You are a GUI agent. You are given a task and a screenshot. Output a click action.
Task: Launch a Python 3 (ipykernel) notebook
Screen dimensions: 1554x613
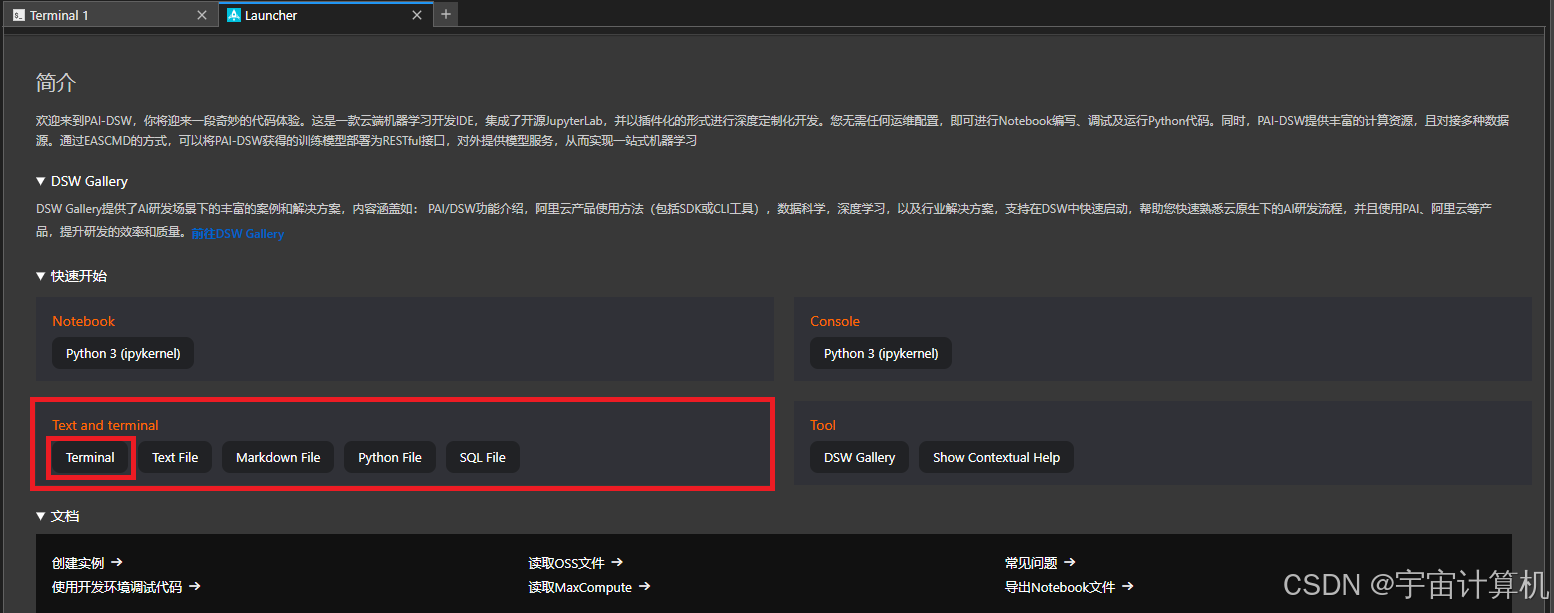point(122,353)
